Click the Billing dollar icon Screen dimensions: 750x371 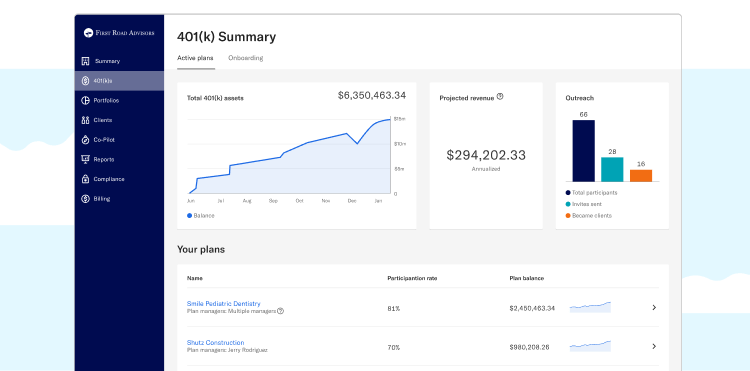[86, 198]
